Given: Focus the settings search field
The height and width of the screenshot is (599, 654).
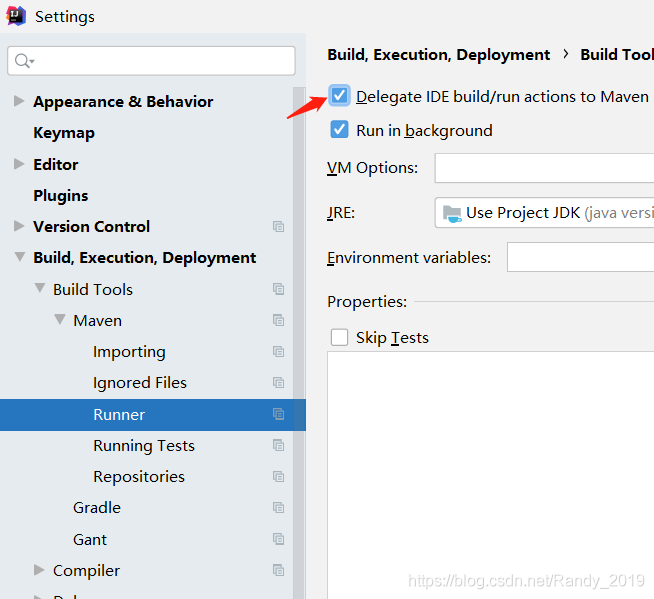Looking at the screenshot, I should [151, 61].
